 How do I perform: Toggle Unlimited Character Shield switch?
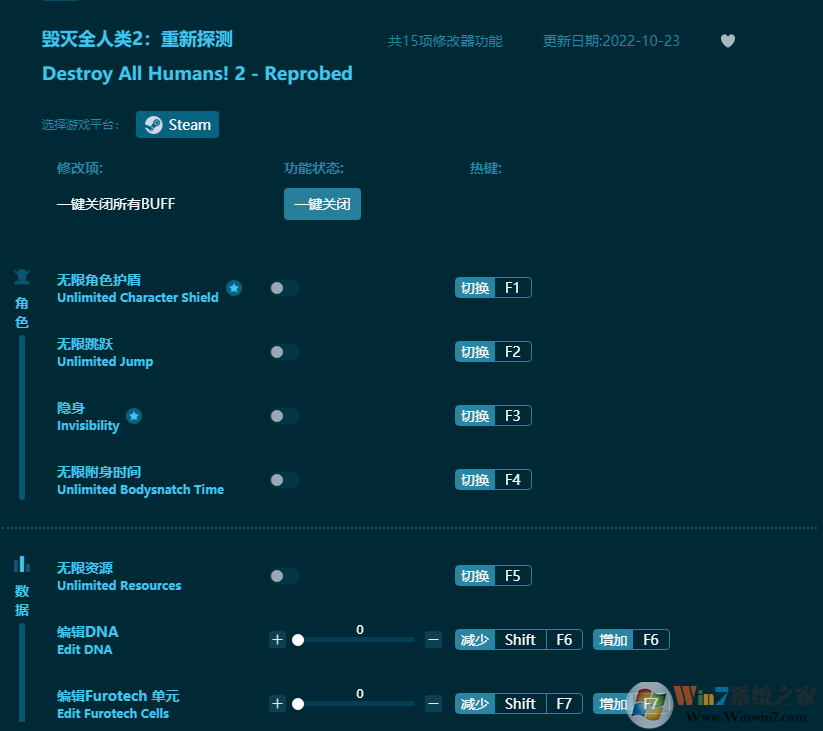tap(284, 288)
